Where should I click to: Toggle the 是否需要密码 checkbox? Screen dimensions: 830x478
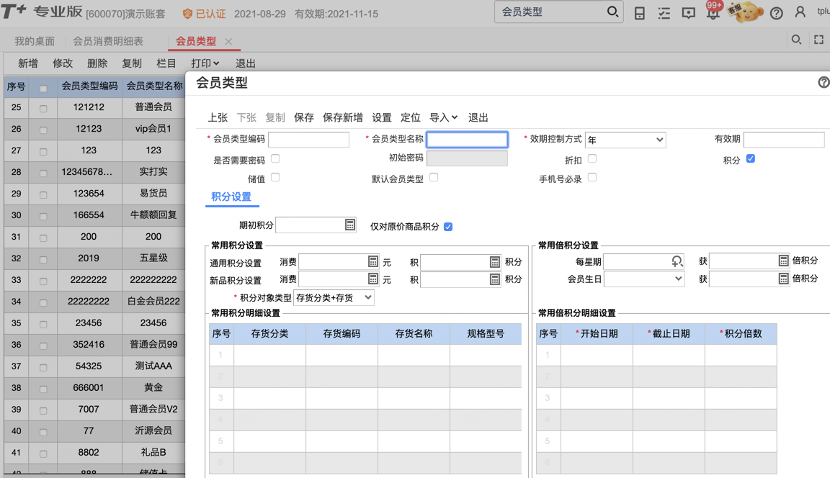pyautogui.click(x=275, y=158)
